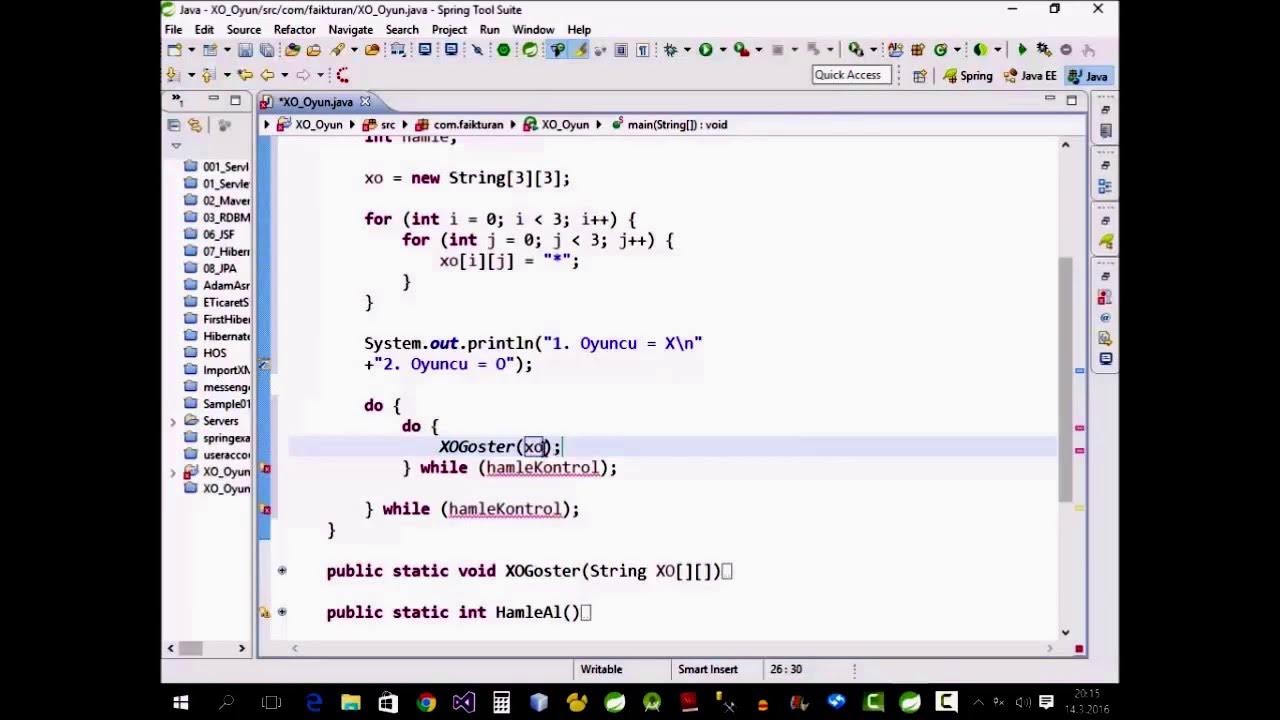Select the 06_JSF project in explorer
The width and height of the screenshot is (1280, 720).
(x=210, y=234)
